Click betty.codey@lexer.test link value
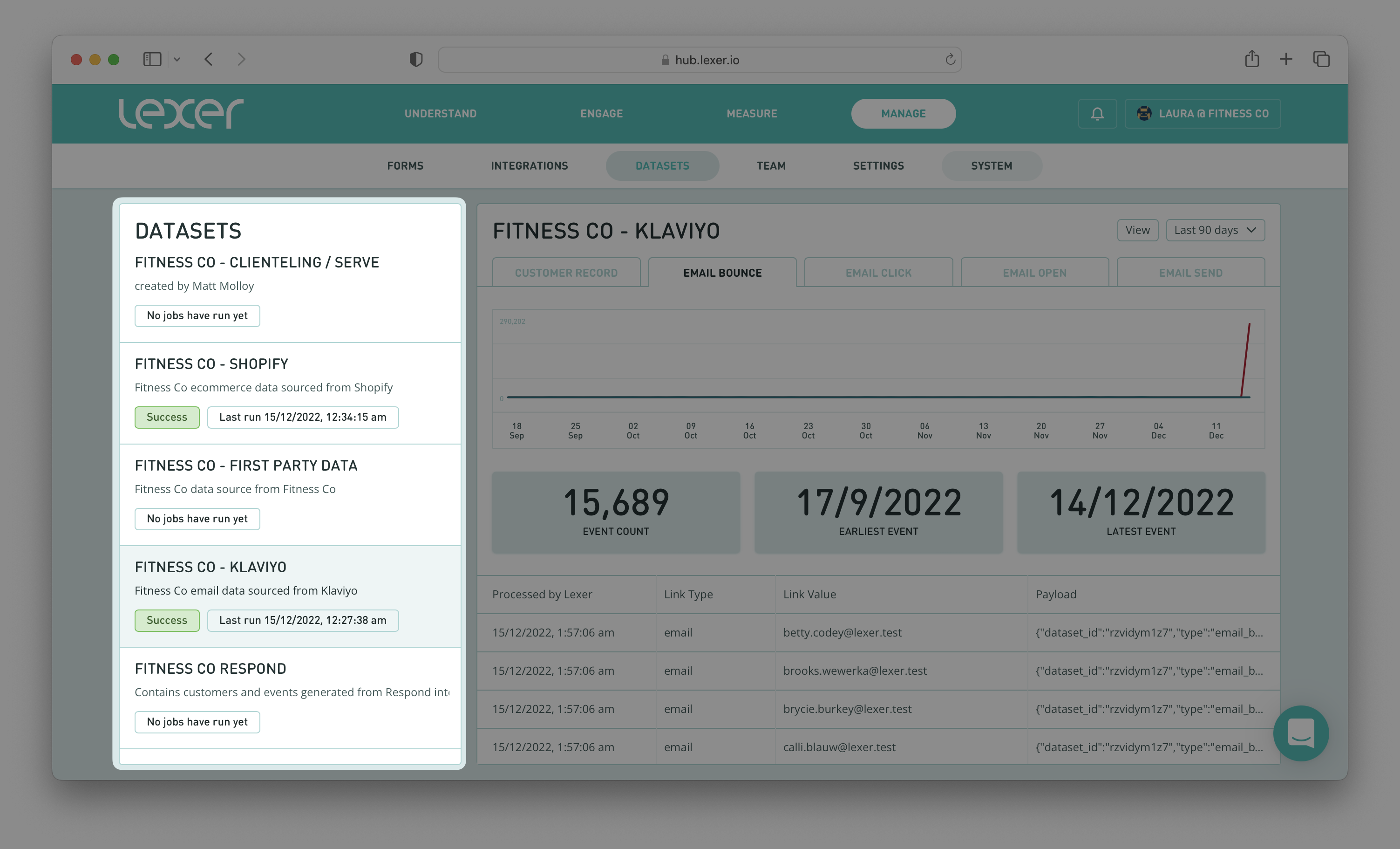 (x=842, y=632)
